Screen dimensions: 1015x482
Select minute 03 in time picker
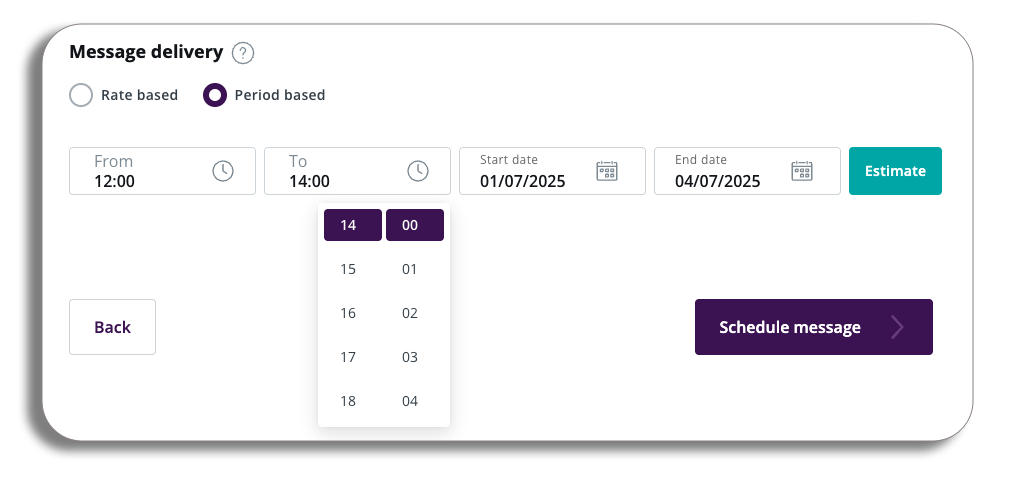pyautogui.click(x=409, y=357)
